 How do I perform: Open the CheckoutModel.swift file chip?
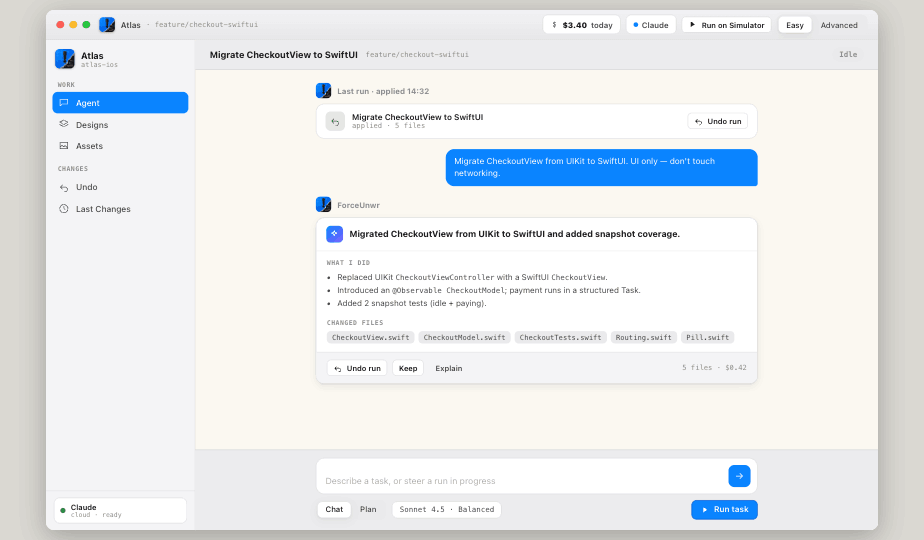pos(464,337)
